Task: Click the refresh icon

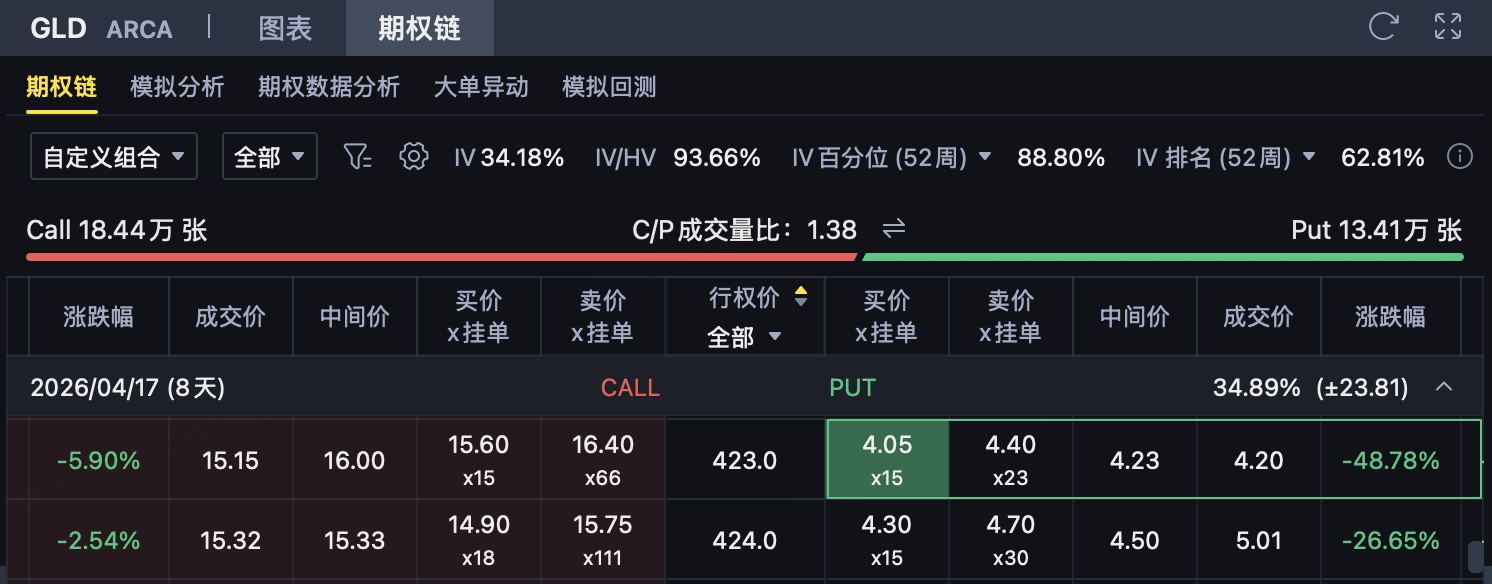Action: pyautogui.click(x=1383, y=27)
